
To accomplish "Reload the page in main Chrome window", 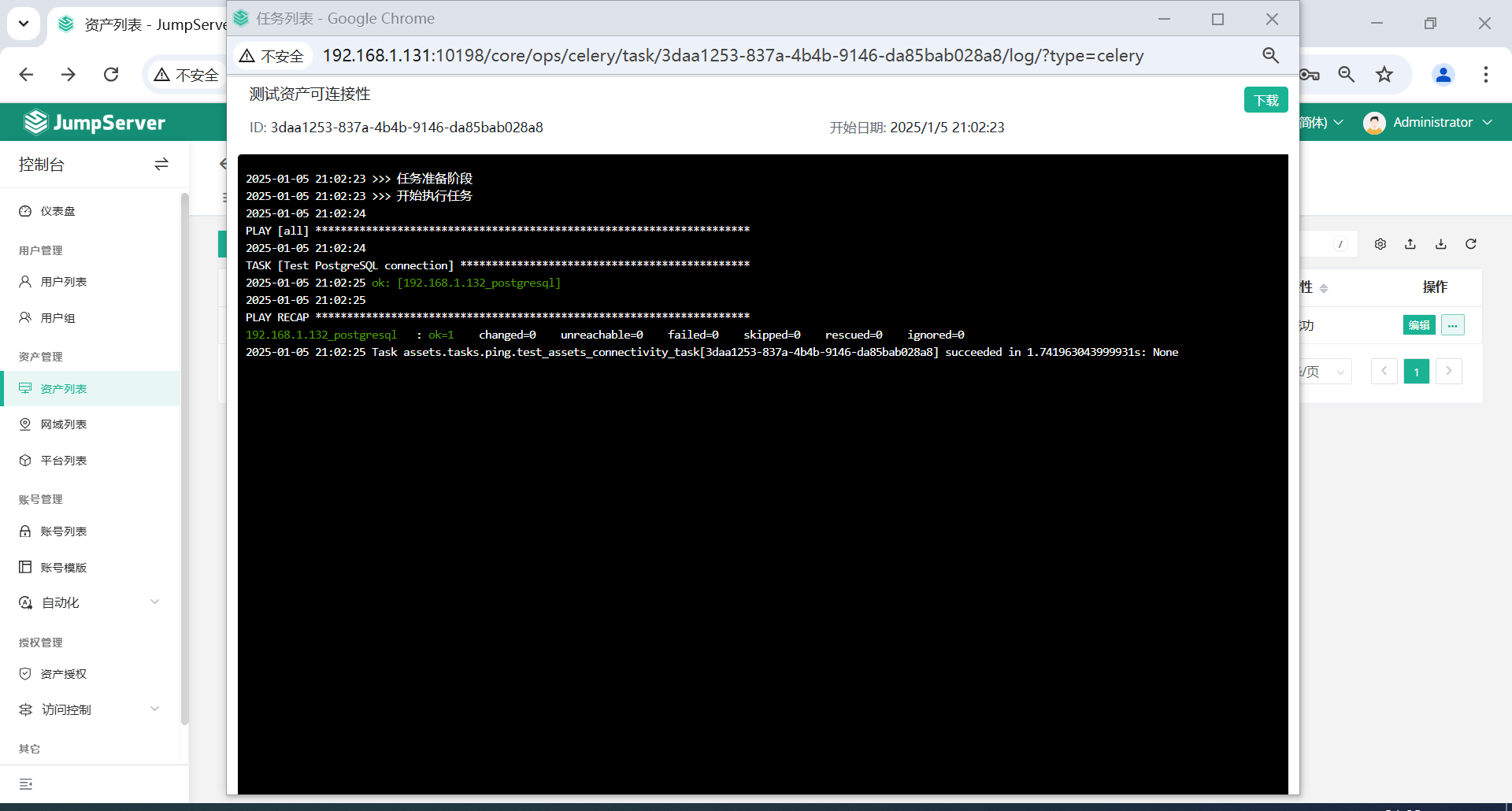I will pyautogui.click(x=111, y=74).
